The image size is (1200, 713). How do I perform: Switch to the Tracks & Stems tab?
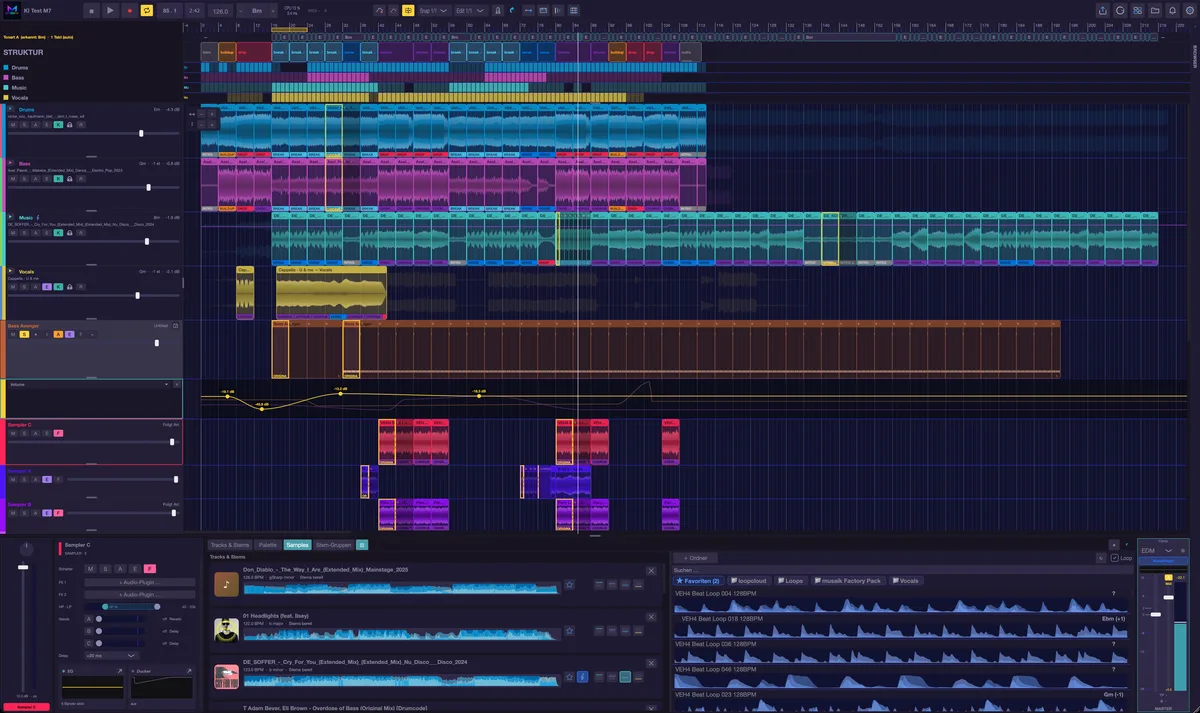(x=230, y=545)
